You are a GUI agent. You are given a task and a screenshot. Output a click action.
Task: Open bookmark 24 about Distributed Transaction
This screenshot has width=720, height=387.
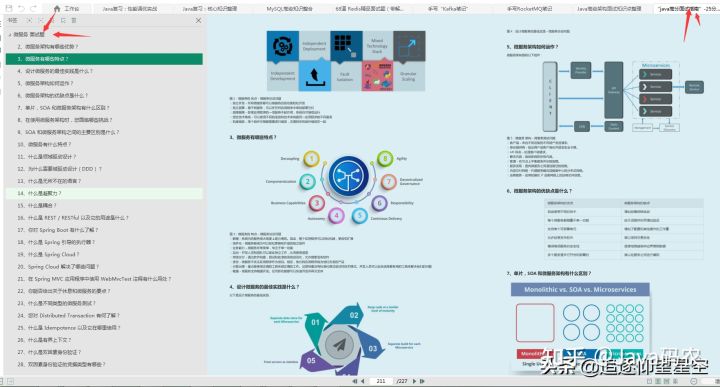(68, 315)
